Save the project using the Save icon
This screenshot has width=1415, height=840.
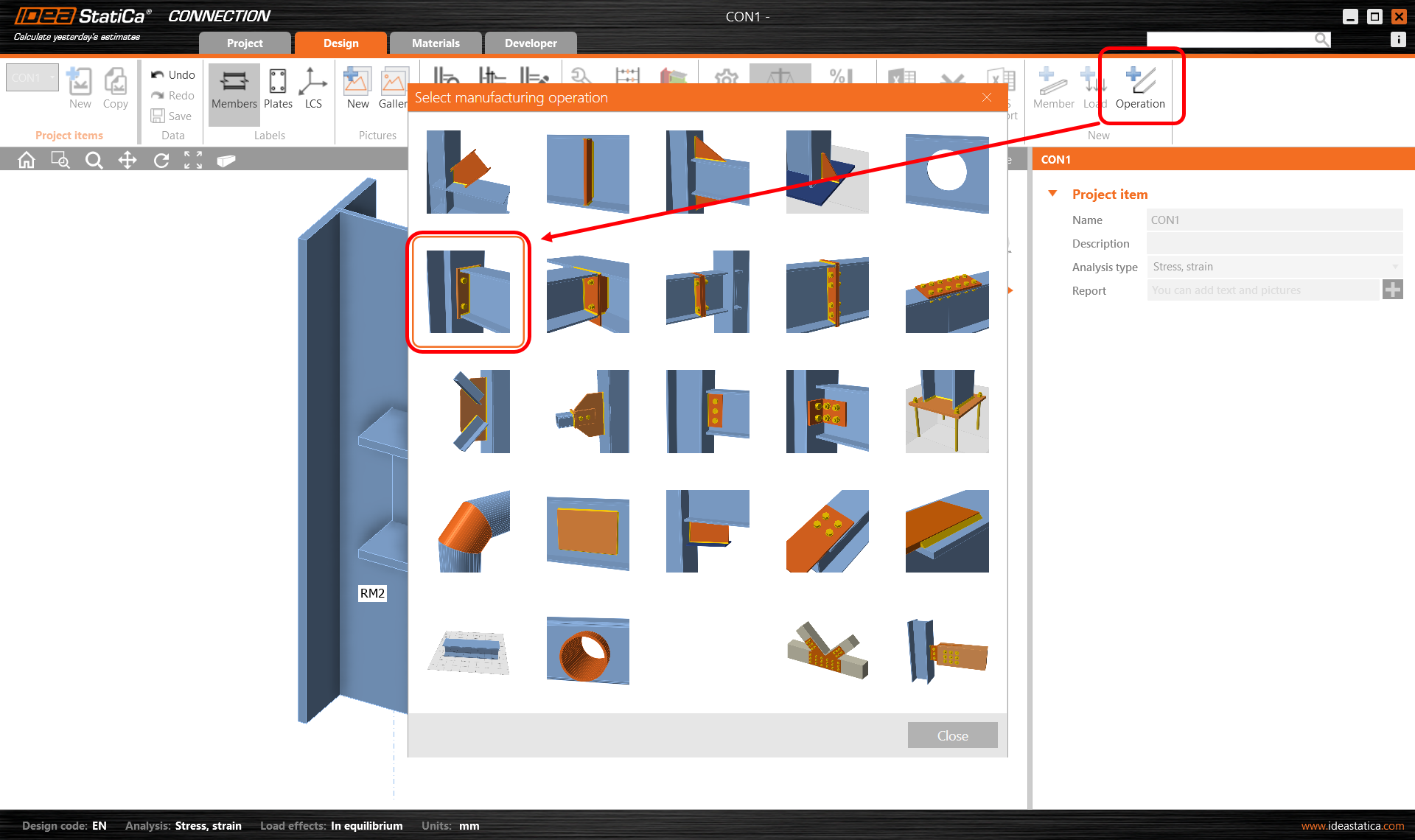tap(171, 116)
